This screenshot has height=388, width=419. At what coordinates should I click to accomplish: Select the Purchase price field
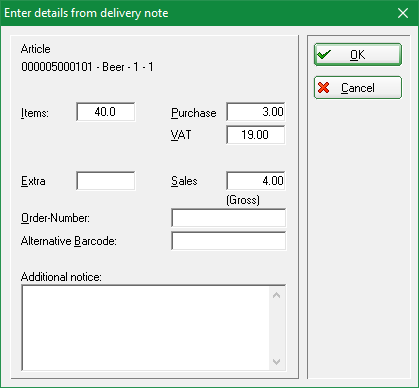256,112
